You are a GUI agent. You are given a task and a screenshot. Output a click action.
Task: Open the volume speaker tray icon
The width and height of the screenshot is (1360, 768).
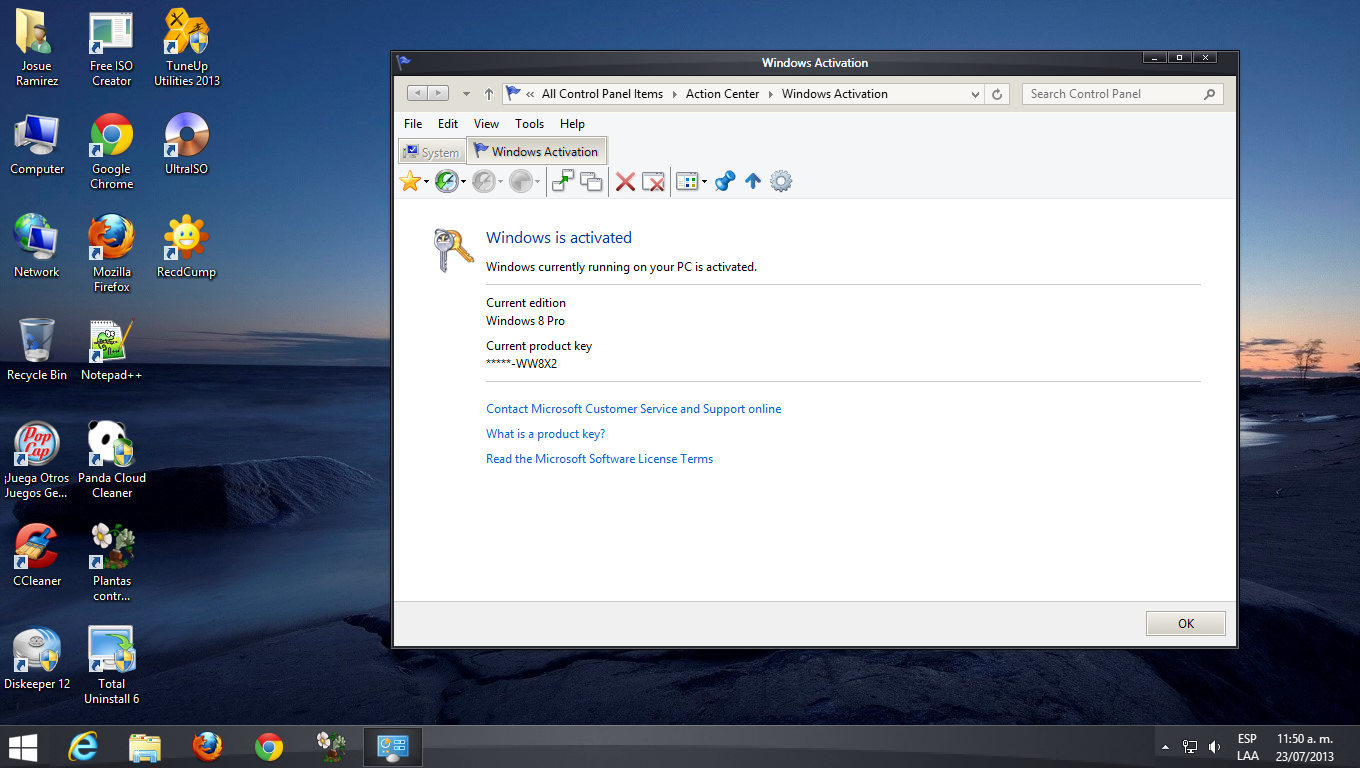click(x=1215, y=747)
